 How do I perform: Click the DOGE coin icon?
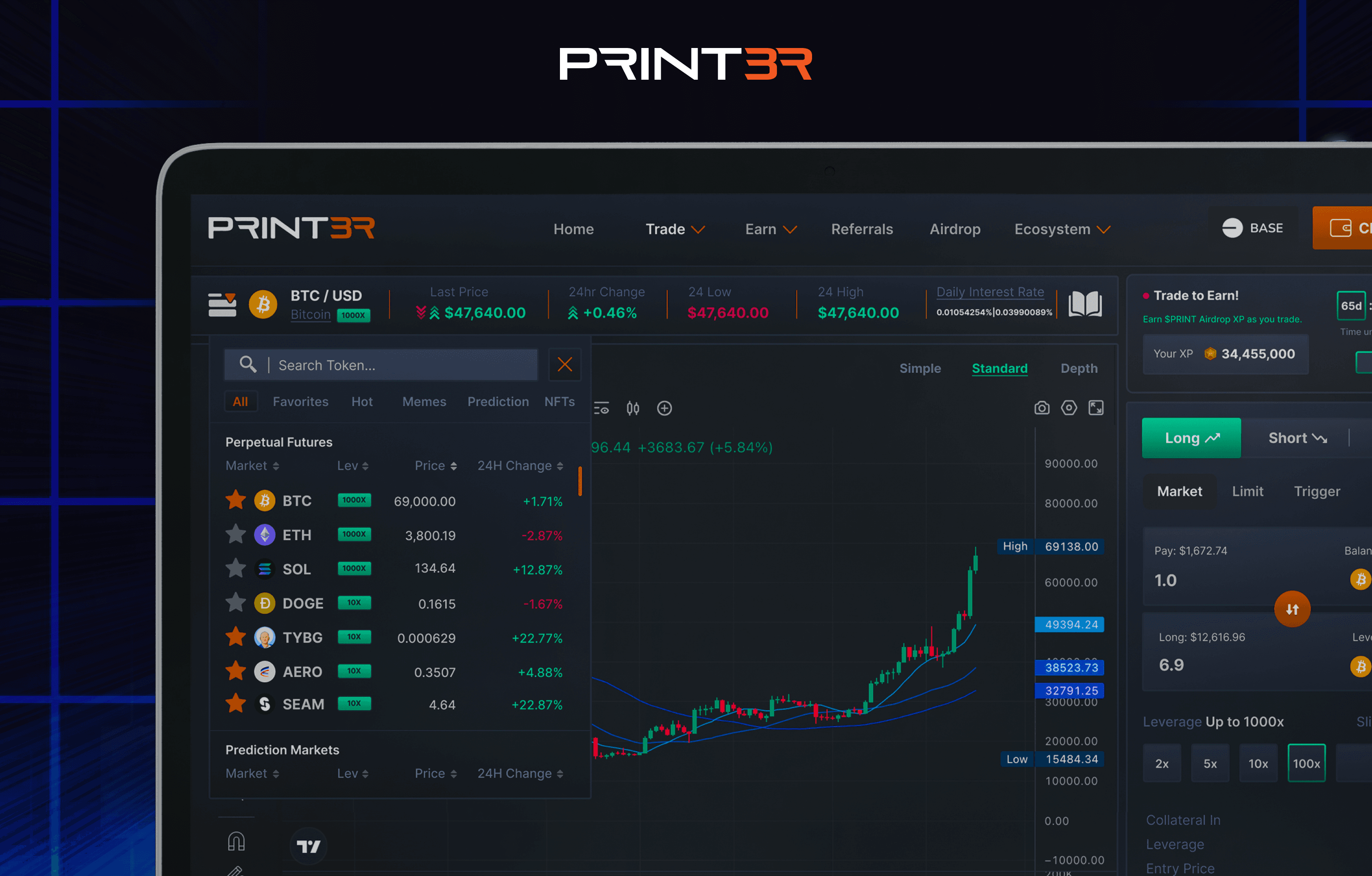coord(265,603)
